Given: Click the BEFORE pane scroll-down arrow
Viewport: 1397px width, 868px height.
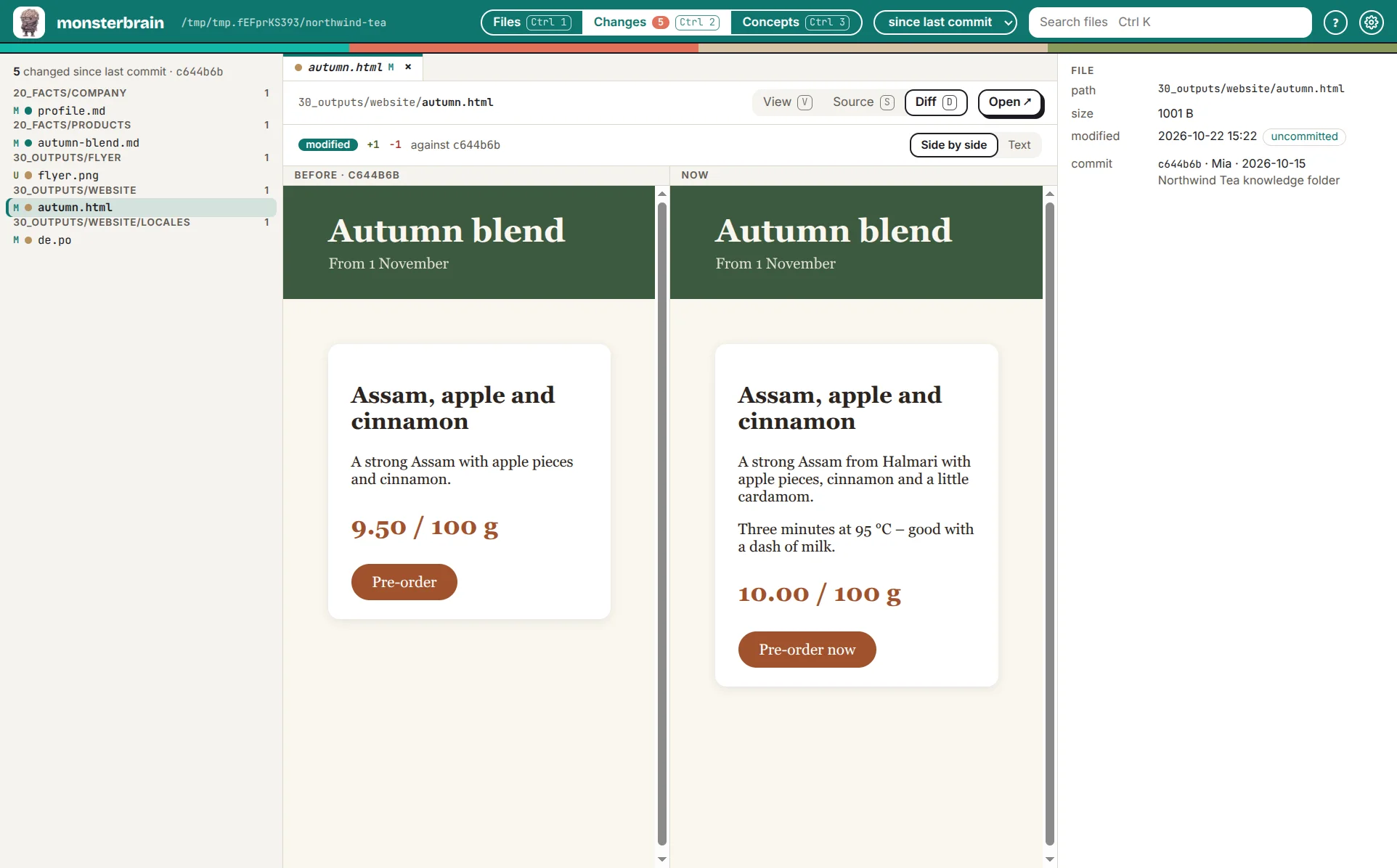Looking at the screenshot, I should point(661,859).
